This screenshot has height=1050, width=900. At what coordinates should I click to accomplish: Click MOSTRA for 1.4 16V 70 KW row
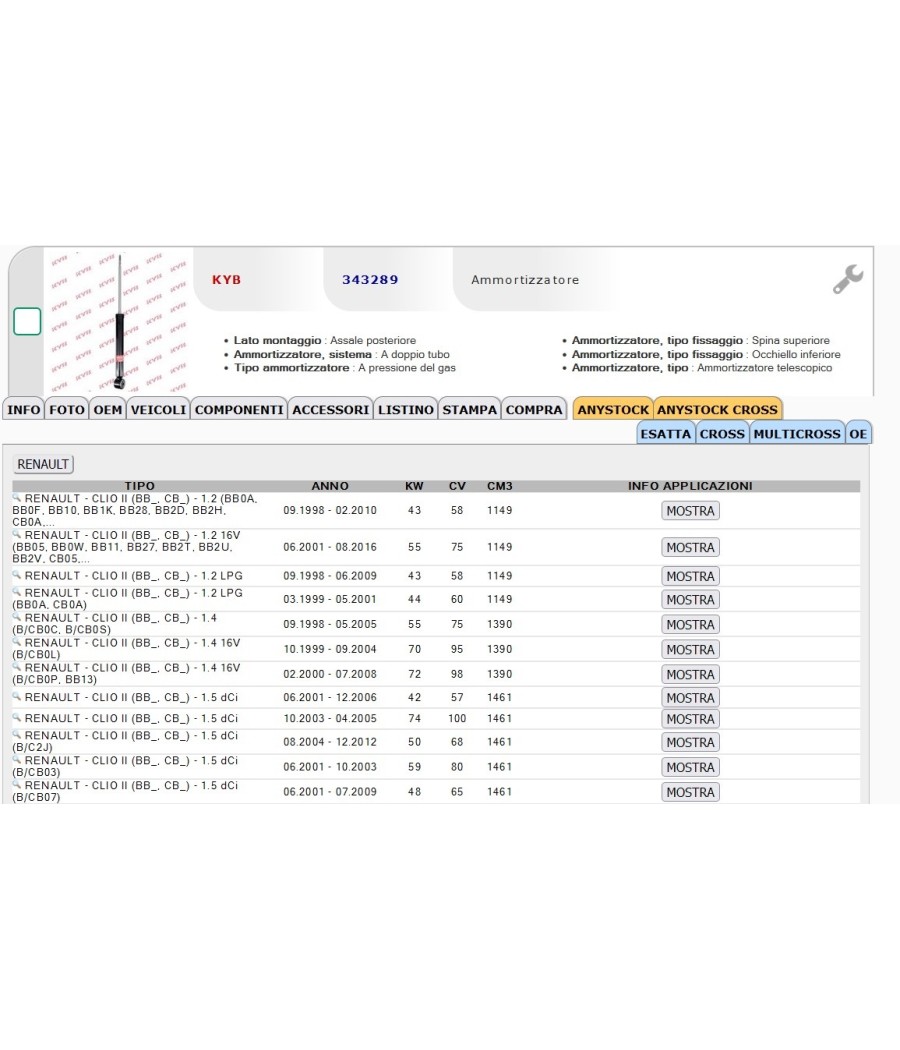(x=690, y=649)
